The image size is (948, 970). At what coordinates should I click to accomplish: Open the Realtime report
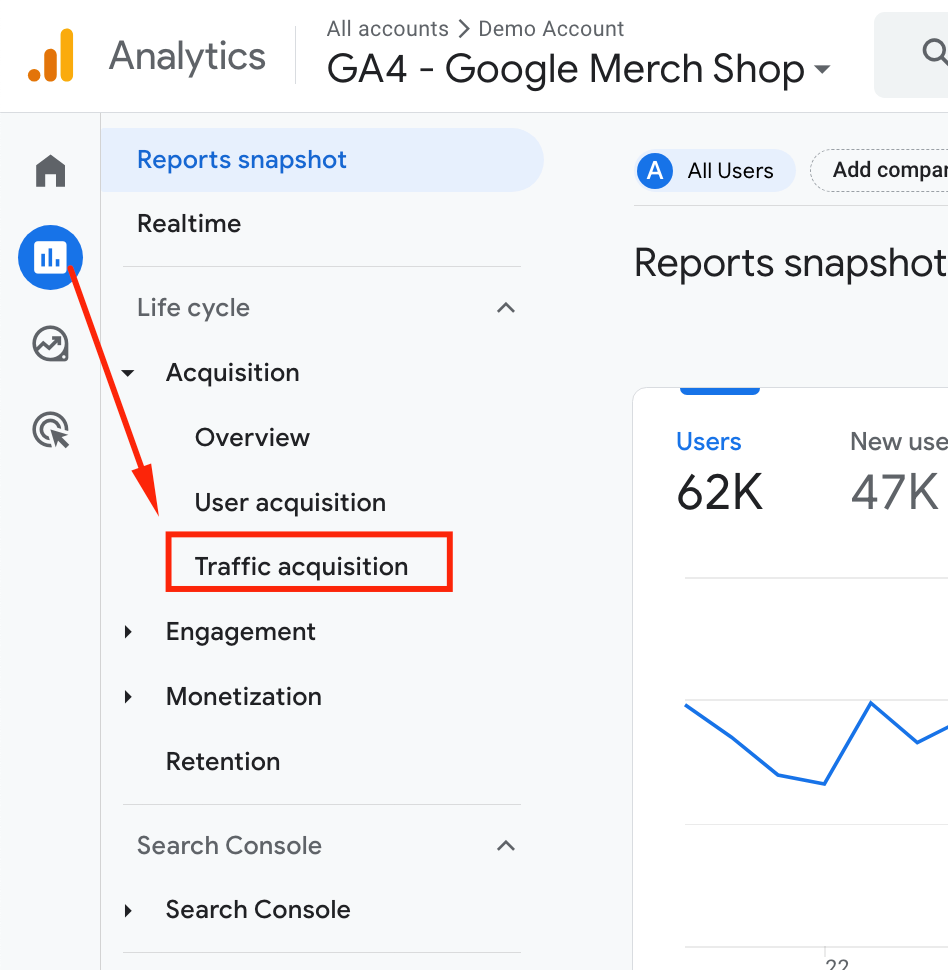(x=189, y=224)
